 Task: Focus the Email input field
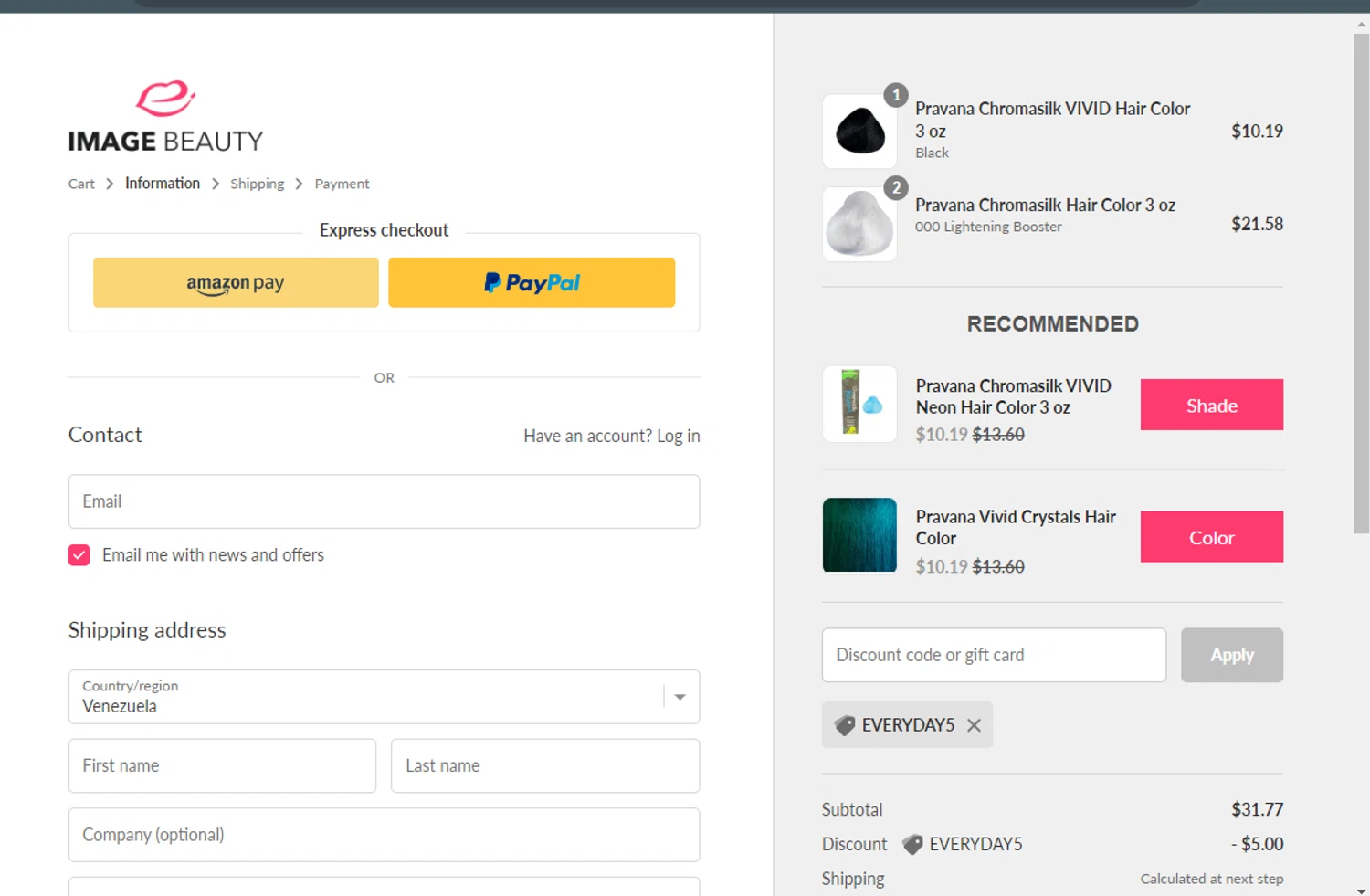pyautogui.click(x=384, y=501)
